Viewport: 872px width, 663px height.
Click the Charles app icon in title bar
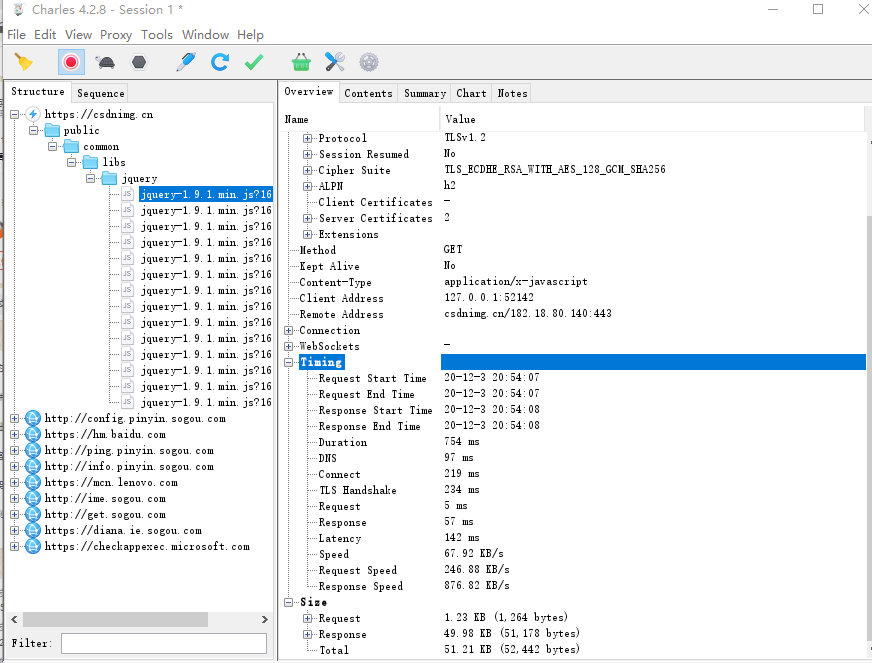[x=19, y=9]
